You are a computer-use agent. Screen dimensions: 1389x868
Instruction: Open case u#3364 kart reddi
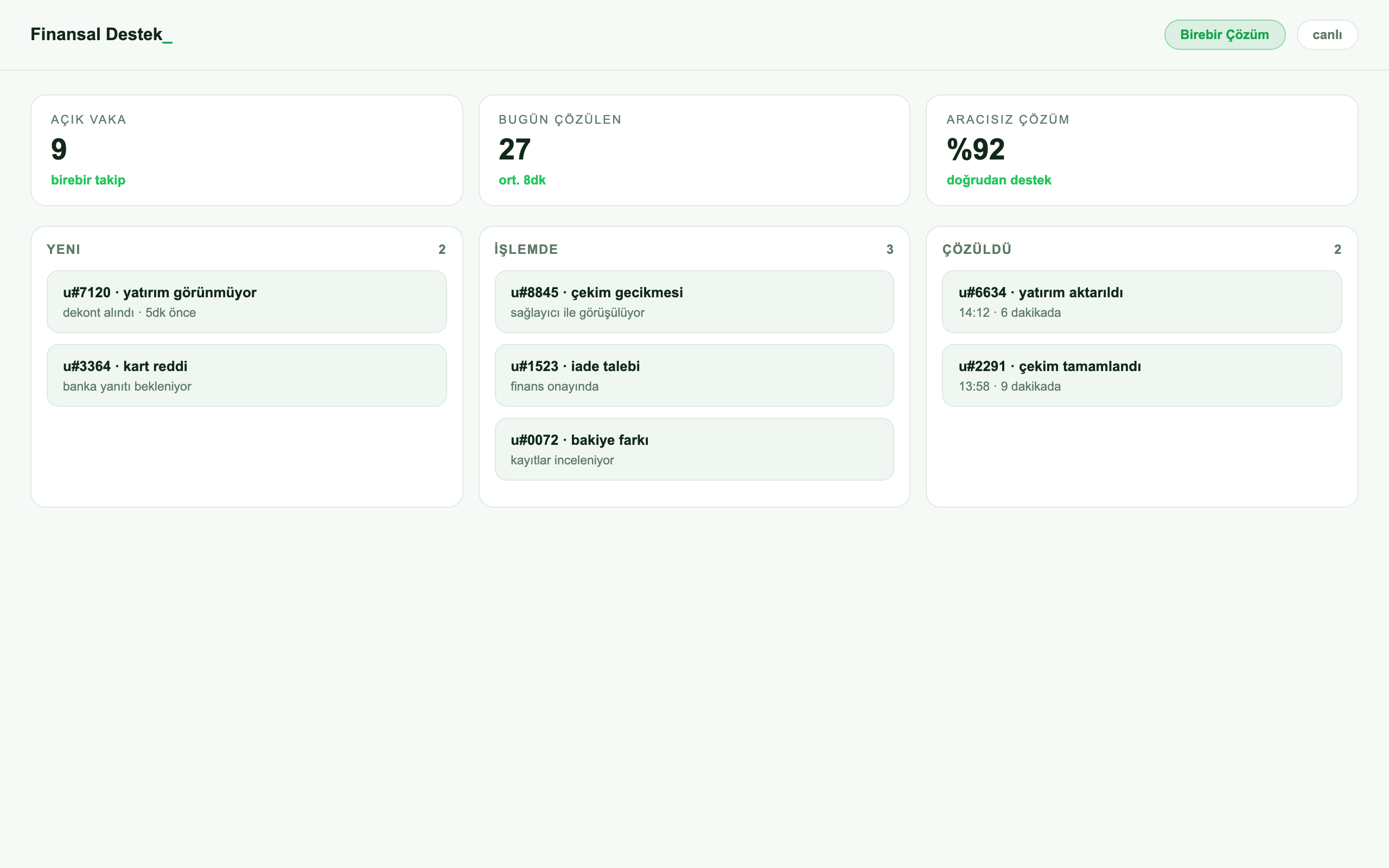pos(247,375)
